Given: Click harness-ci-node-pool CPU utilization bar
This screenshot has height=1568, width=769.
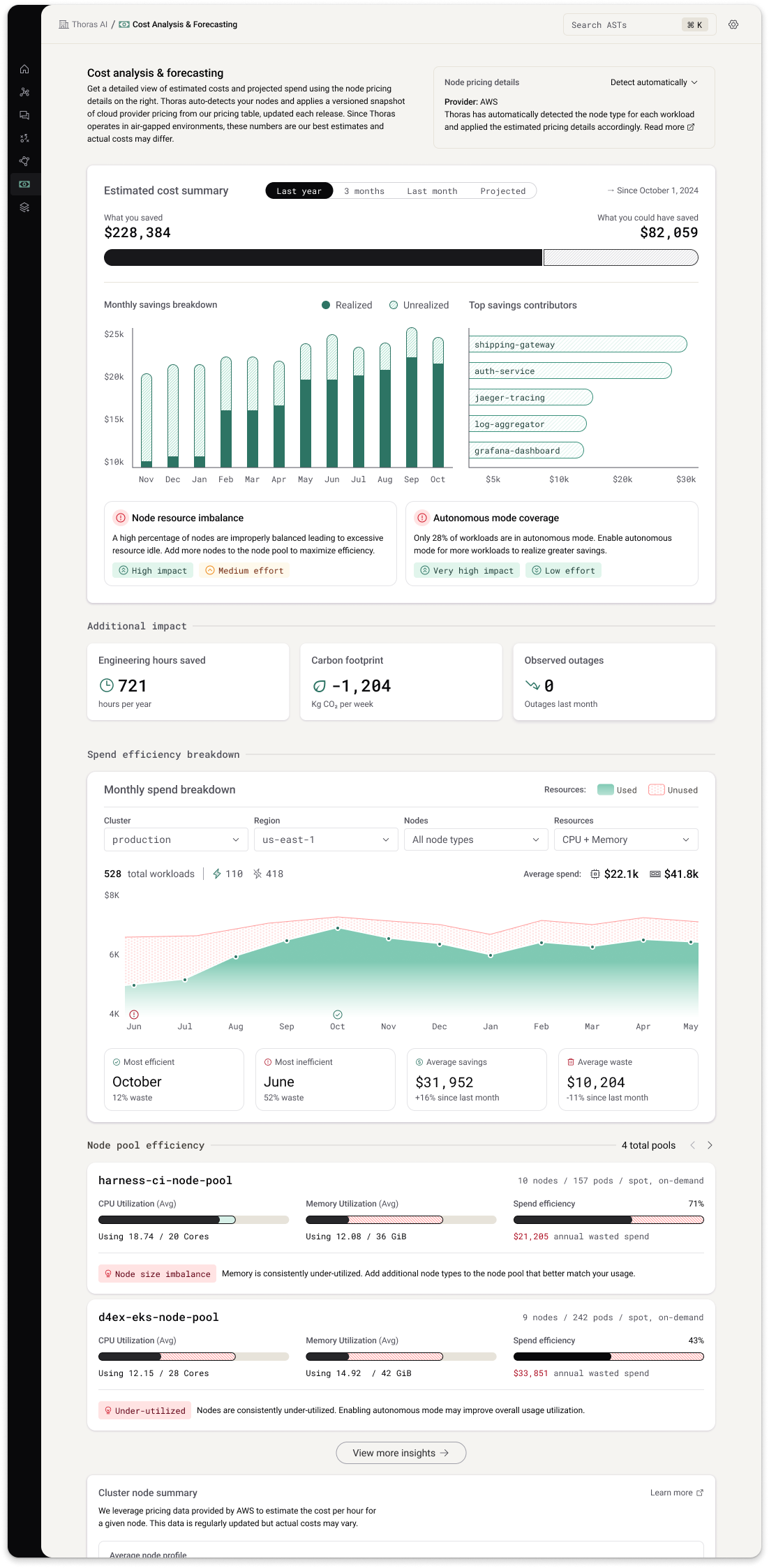Looking at the screenshot, I should coord(193,1220).
